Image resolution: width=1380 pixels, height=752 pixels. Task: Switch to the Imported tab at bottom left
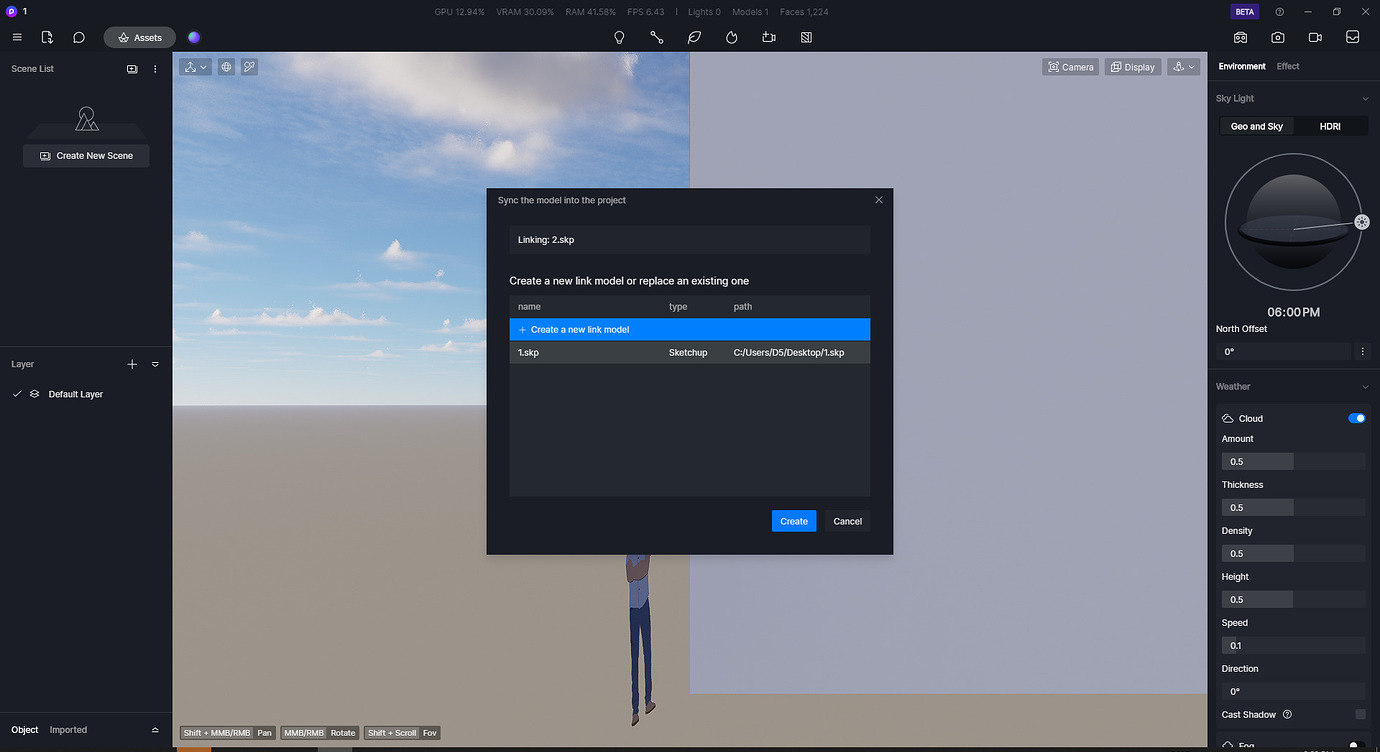[67, 730]
